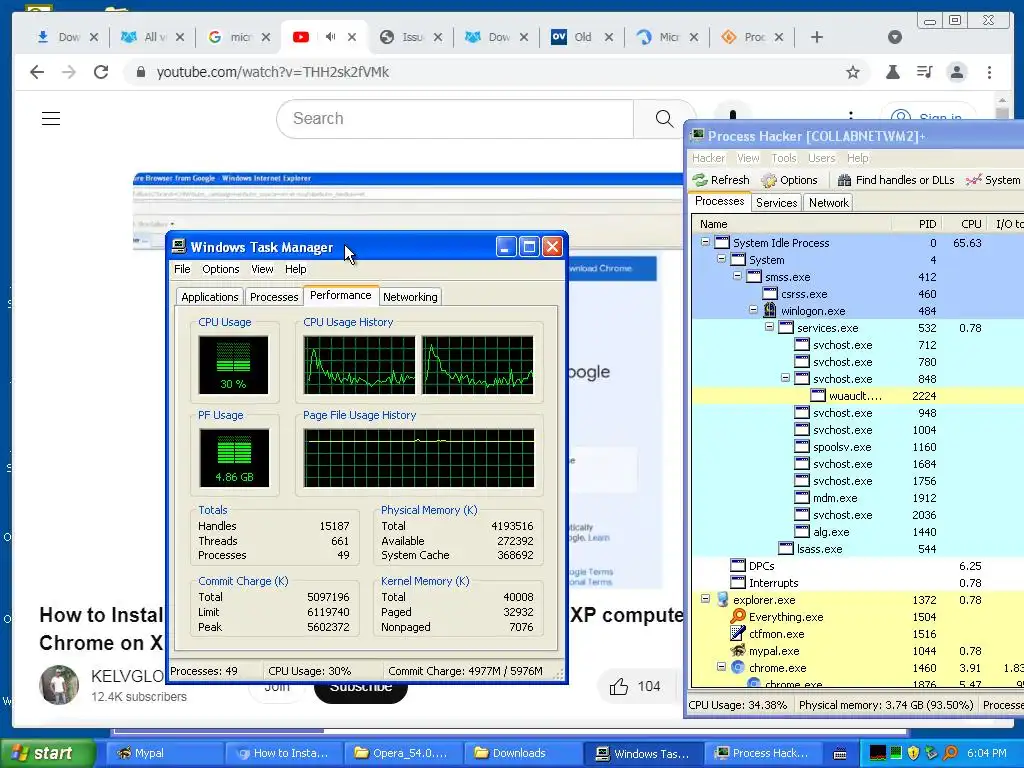The height and width of the screenshot is (768, 1024).
Task: Click the Process Hacker taskbar button
Action: click(x=763, y=753)
